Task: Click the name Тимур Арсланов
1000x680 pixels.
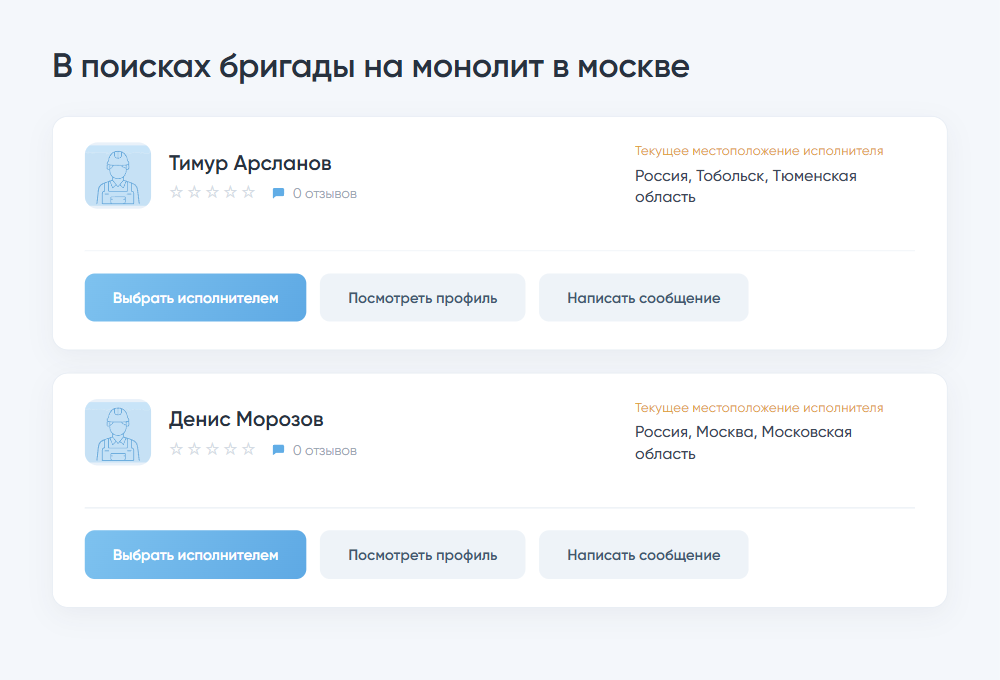Action: pyautogui.click(x=250, y=163)
